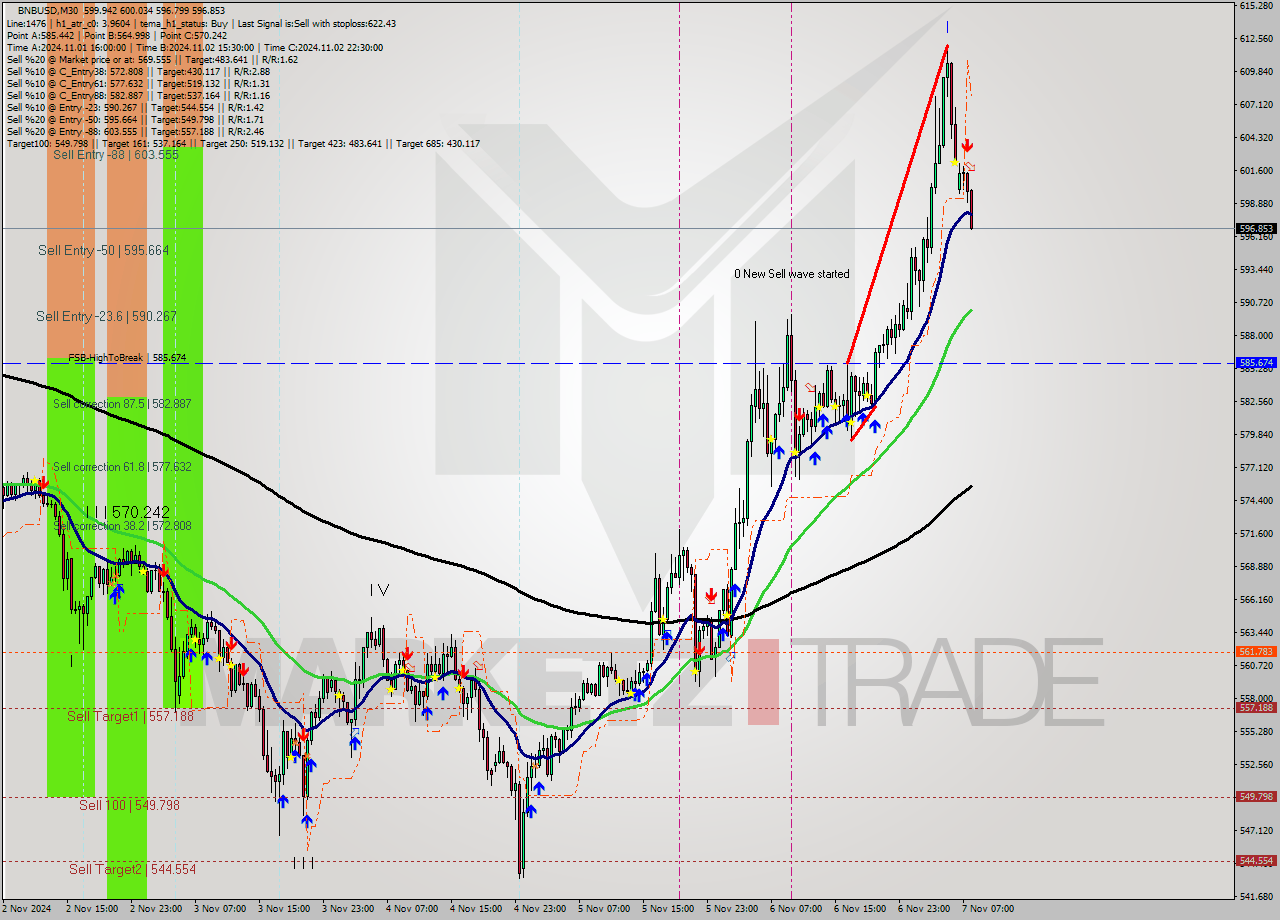Select the 'Sell 100 | 549.798' chart label
The image size is (1280, 920).
pyautogui.click(x=130, y=804)
